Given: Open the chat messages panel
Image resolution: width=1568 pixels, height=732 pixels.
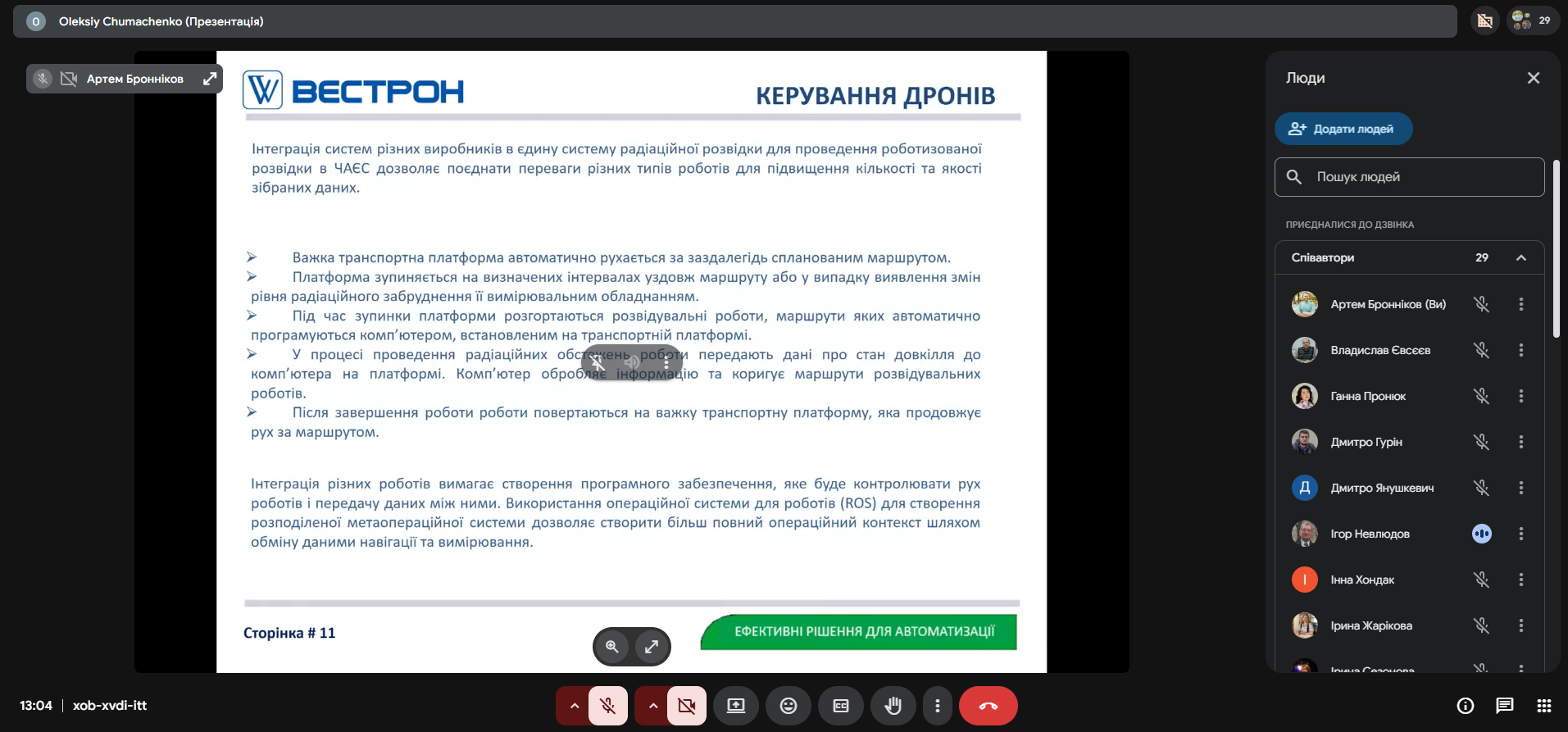Looking at the screenshot, I should coord(1504,706).
